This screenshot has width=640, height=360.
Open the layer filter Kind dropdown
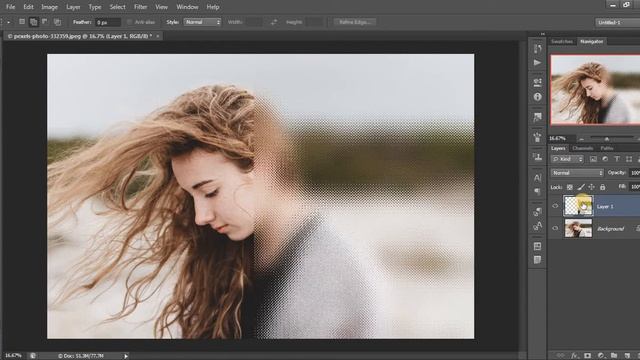coord(567,159)
